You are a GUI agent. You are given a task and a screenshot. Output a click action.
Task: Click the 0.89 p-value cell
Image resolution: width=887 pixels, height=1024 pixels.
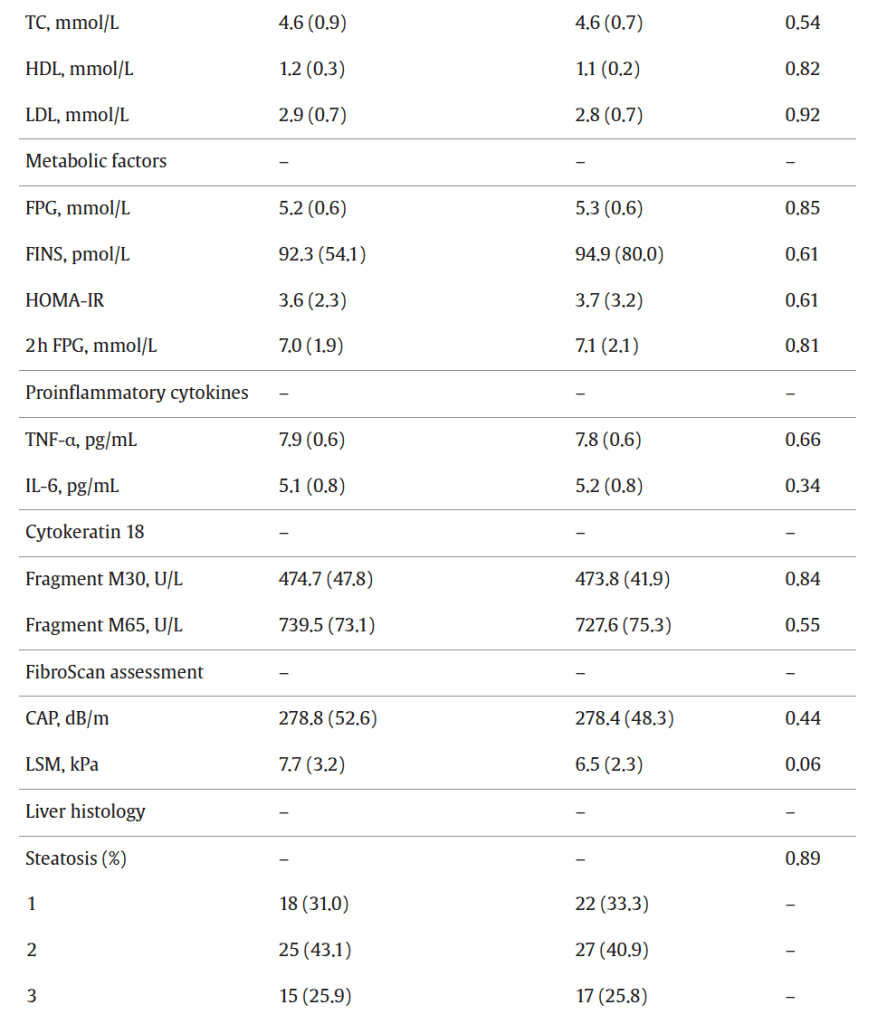802,858
